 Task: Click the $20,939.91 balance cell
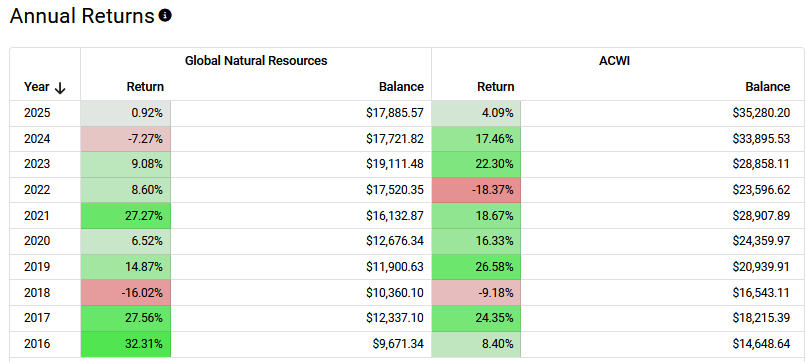coord(662,267)
